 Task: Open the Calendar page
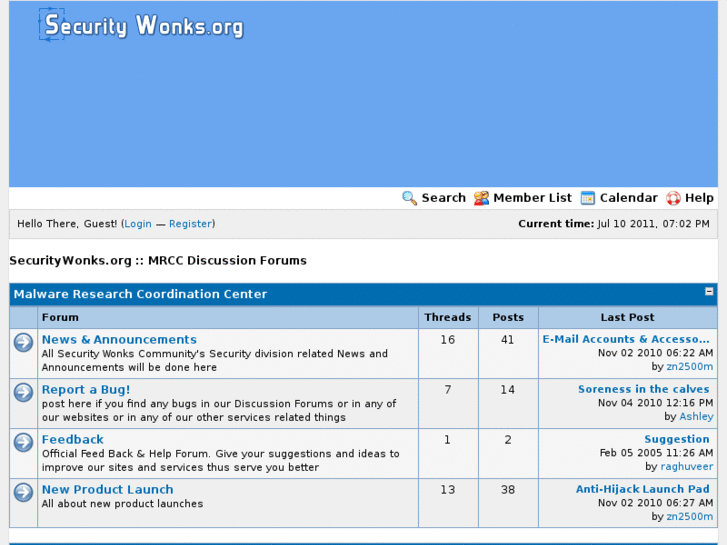pyautogui.click(x=628, y=198)
